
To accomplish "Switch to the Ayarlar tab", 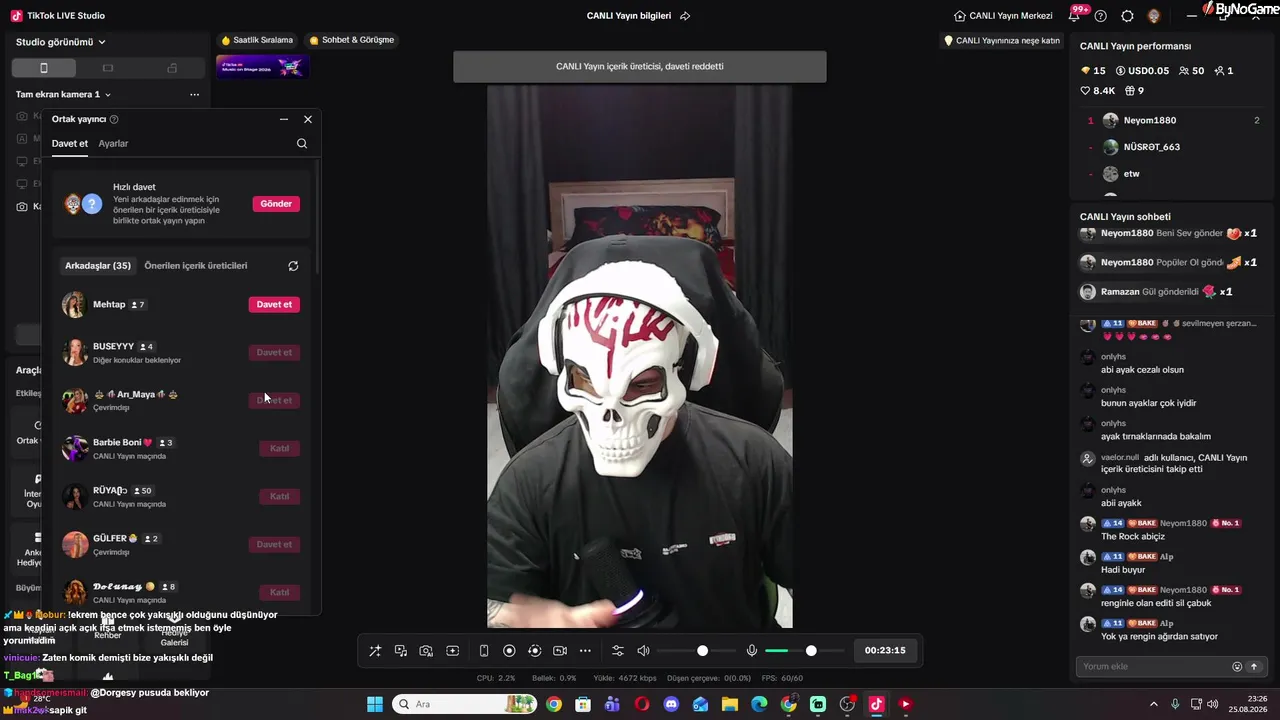I will [113, 144].
